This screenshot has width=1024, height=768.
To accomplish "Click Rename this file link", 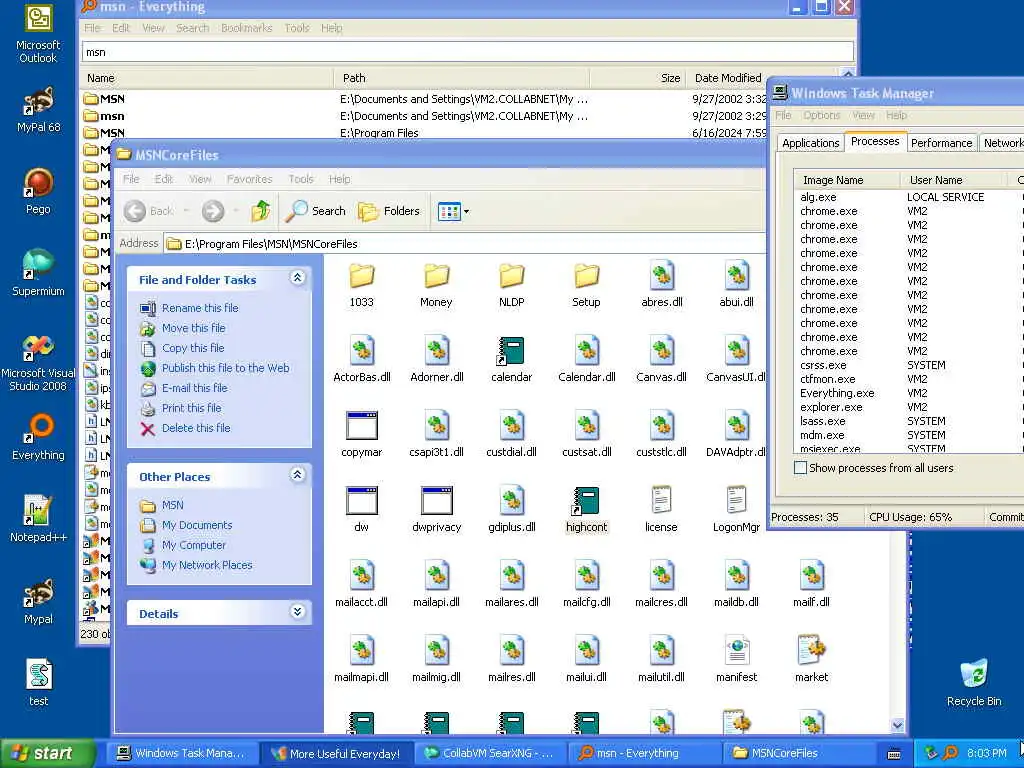I will tap(200, 308).
